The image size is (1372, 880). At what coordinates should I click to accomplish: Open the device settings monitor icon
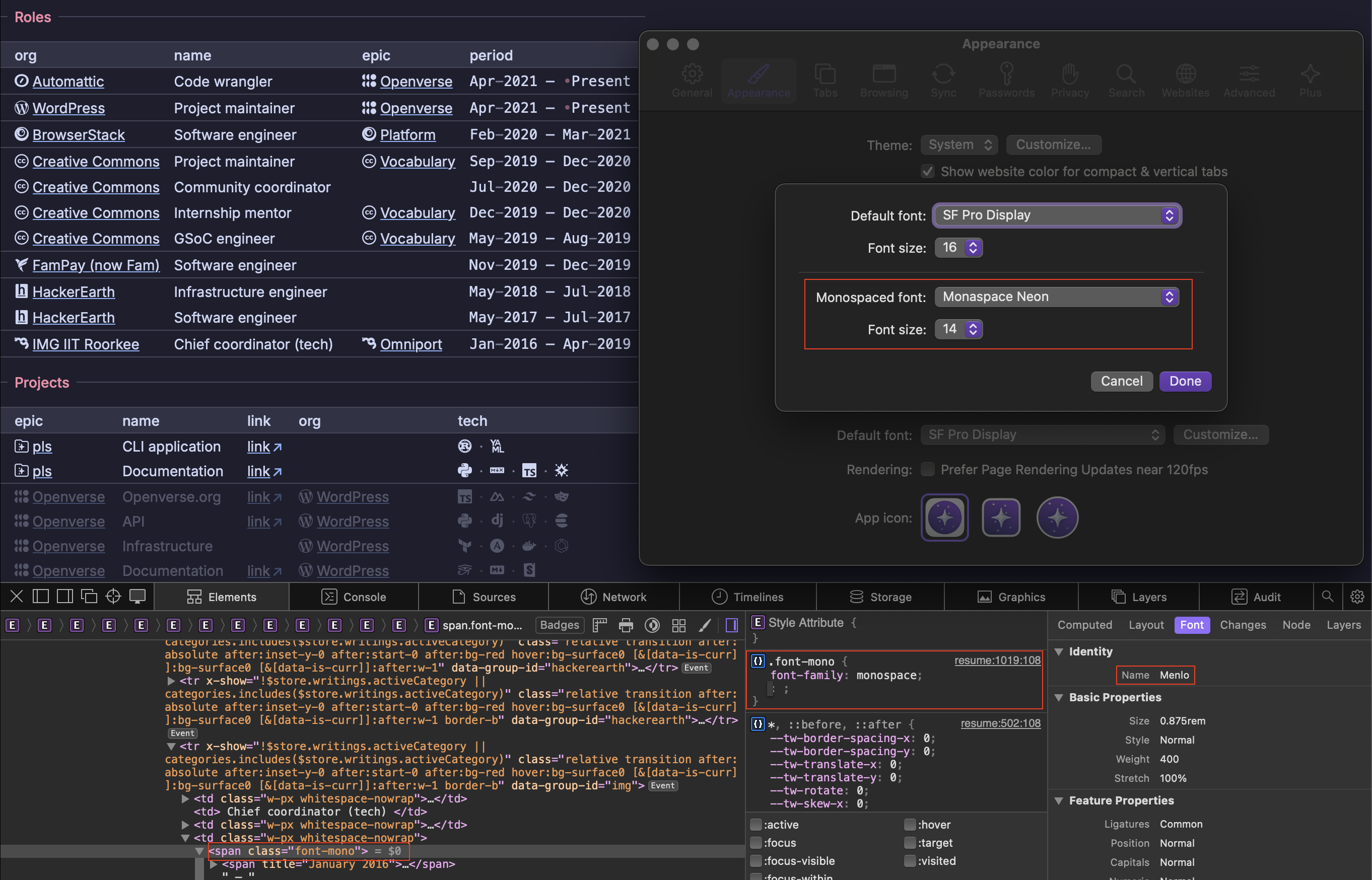[137, 597]
